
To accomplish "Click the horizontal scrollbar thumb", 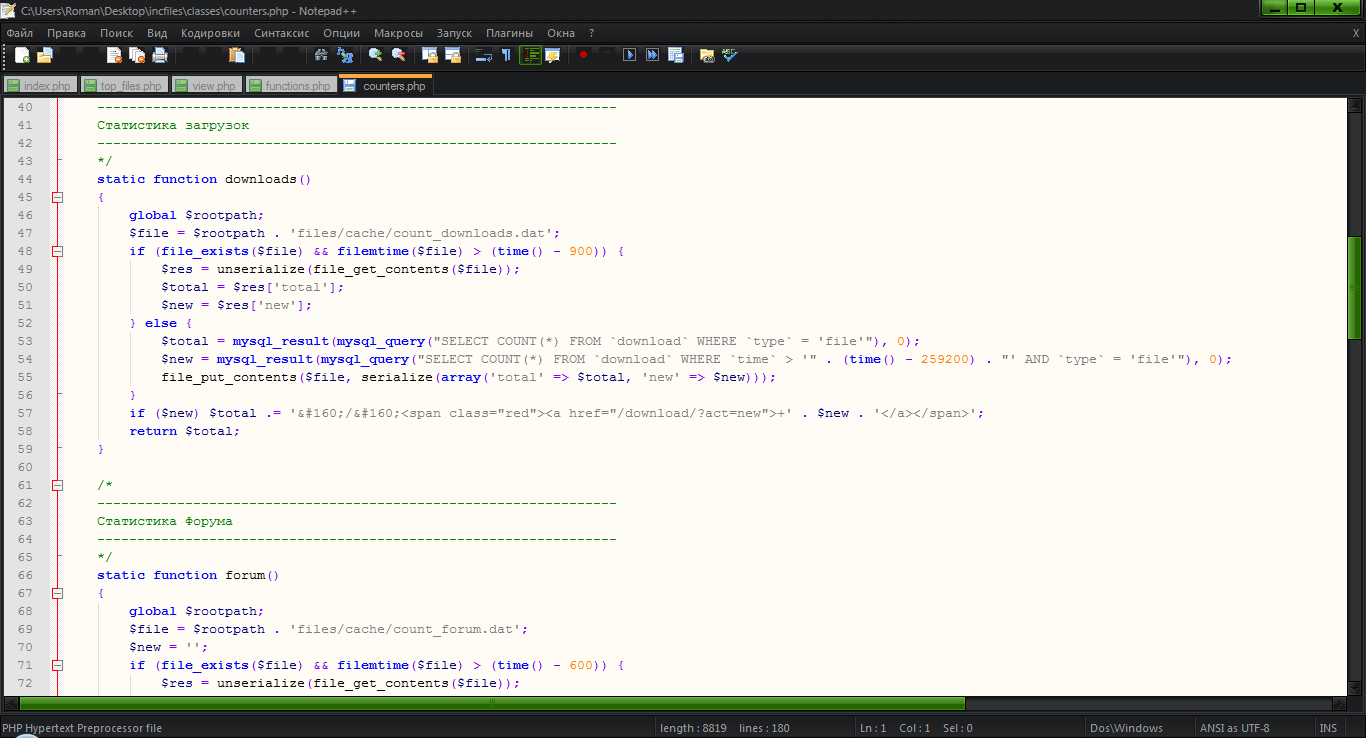I will pos(490,703).
